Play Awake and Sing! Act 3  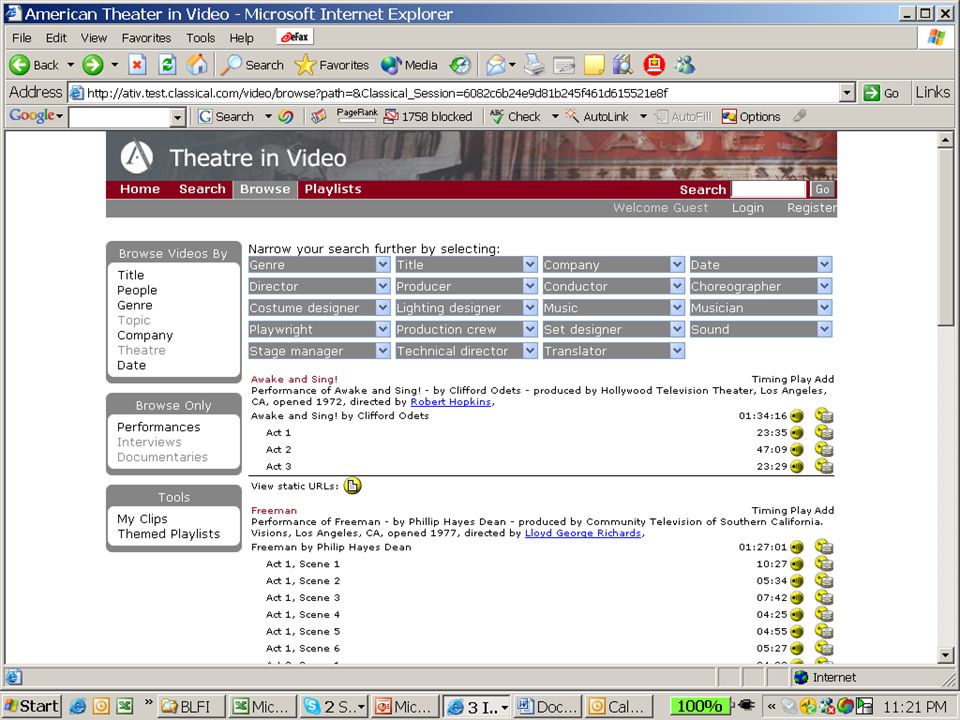(797, 467)
